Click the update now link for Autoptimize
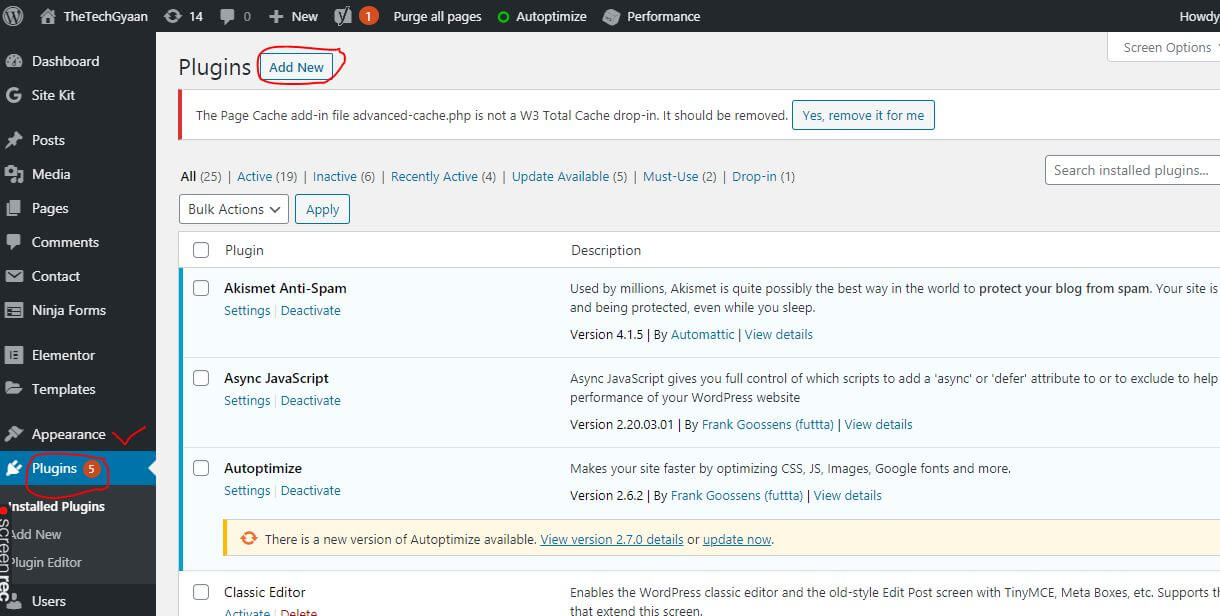 [737, 539]
